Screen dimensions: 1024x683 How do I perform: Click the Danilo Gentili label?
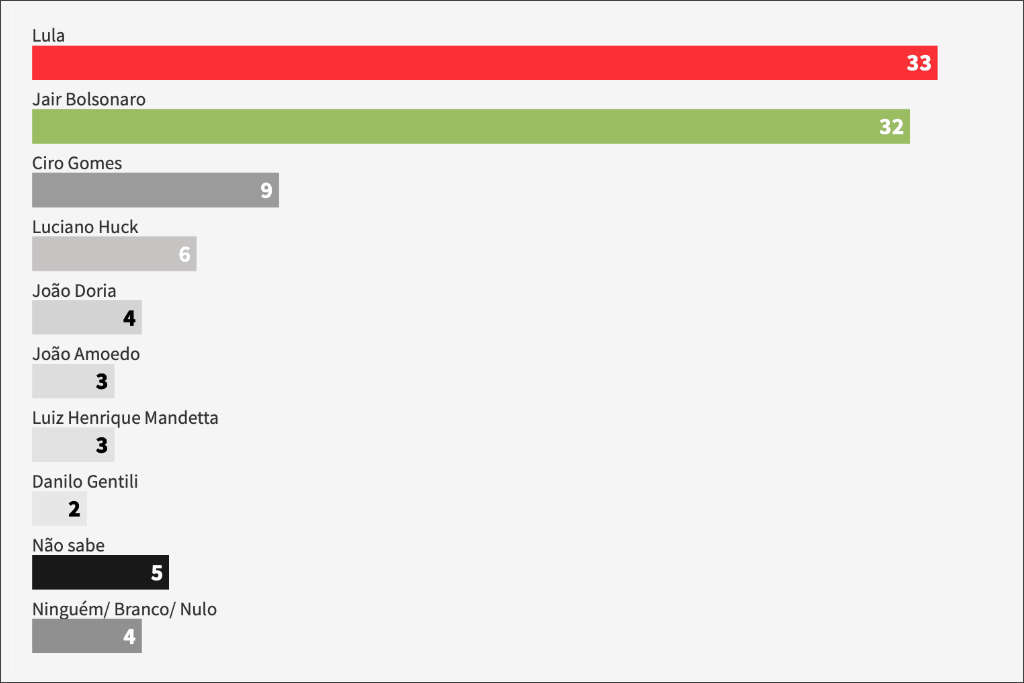tap(85, 481)
